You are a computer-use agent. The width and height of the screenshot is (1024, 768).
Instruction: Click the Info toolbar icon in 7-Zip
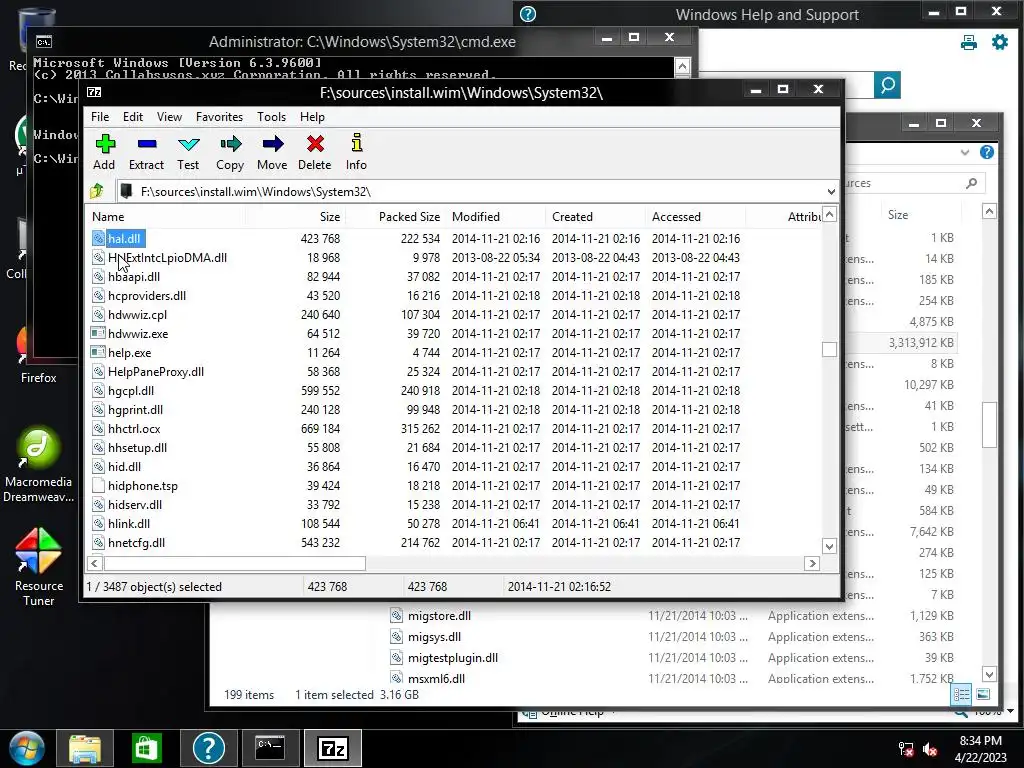[357, 143]
